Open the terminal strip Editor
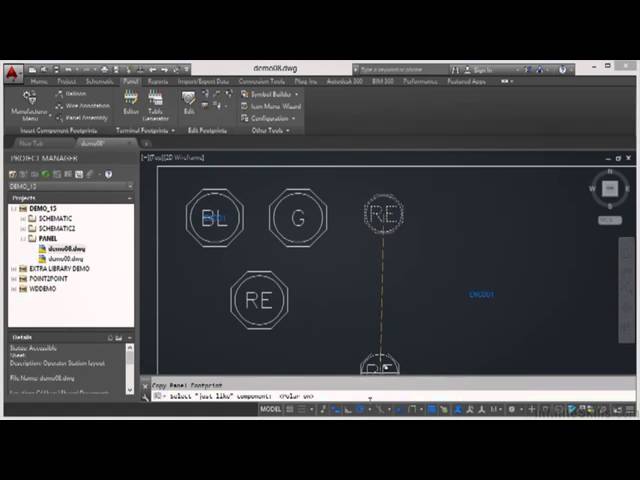Screen dimensions: 640x480 tap(131, 102)
